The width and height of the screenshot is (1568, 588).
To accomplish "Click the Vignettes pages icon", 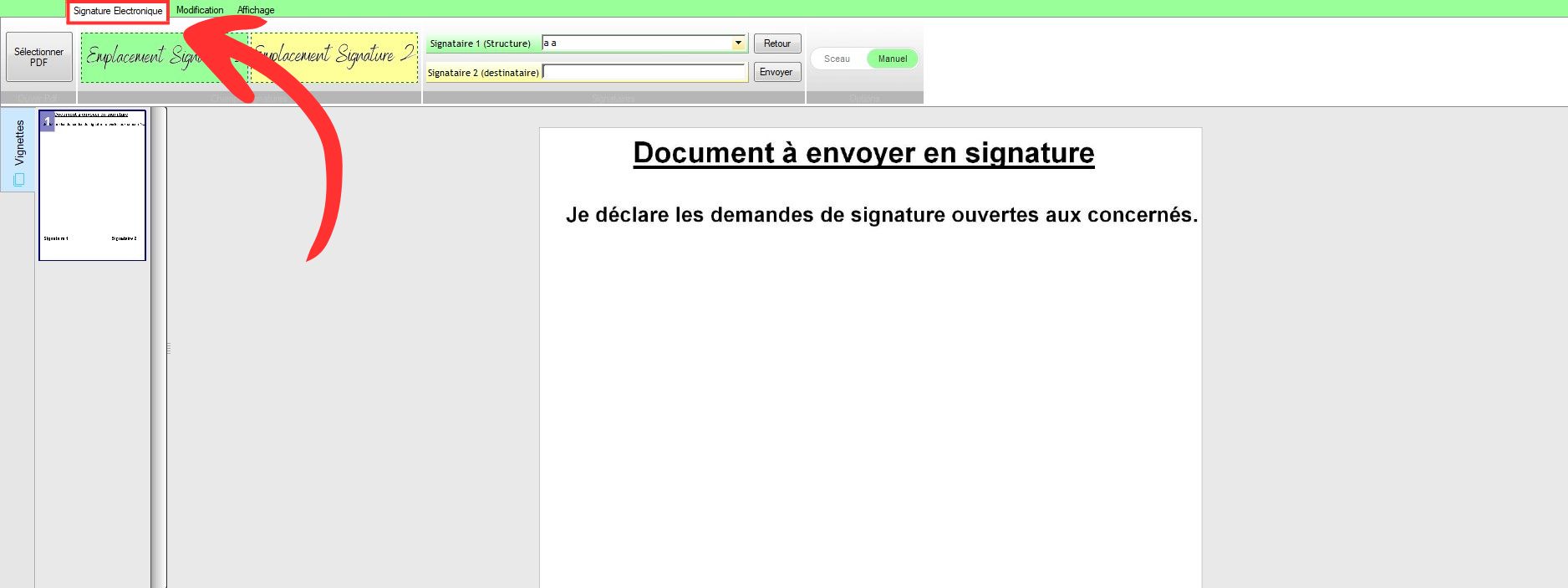I will tap(19, 180).
